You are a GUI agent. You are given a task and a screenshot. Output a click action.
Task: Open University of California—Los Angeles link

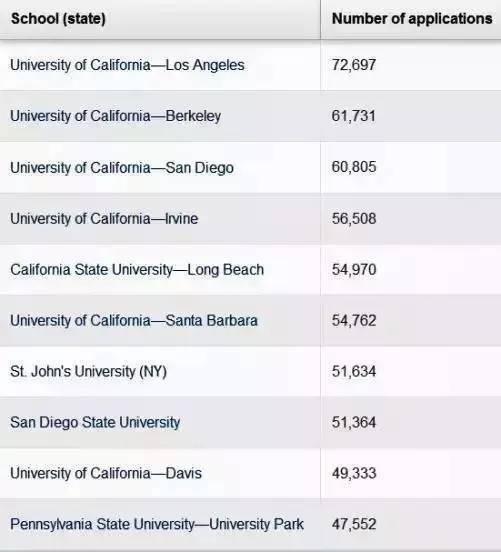[127, 65]
